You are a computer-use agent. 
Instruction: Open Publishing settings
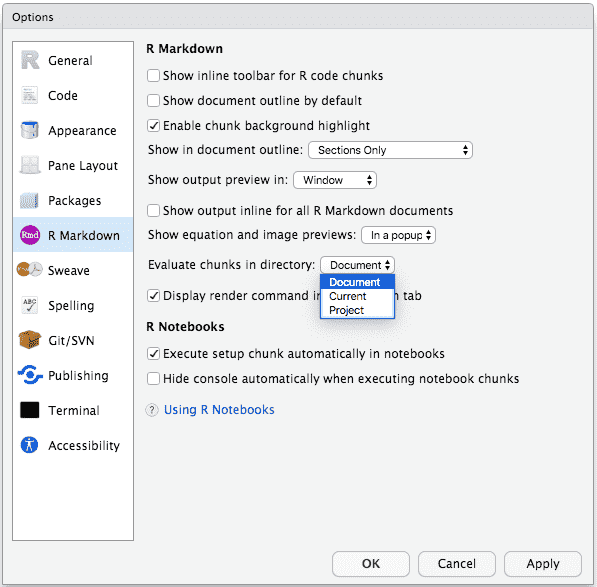(73, 375)
